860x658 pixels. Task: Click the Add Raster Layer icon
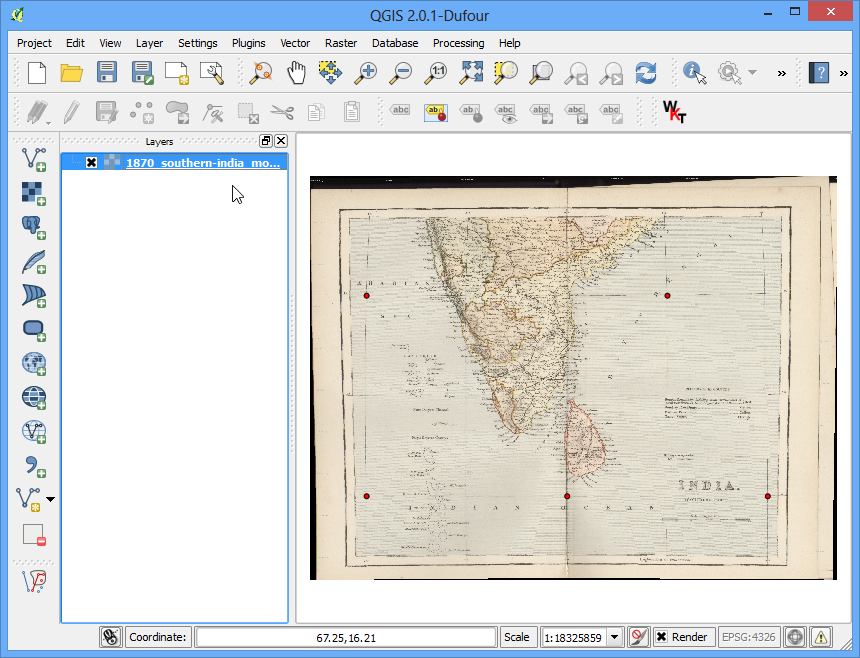tap(33, 194)
